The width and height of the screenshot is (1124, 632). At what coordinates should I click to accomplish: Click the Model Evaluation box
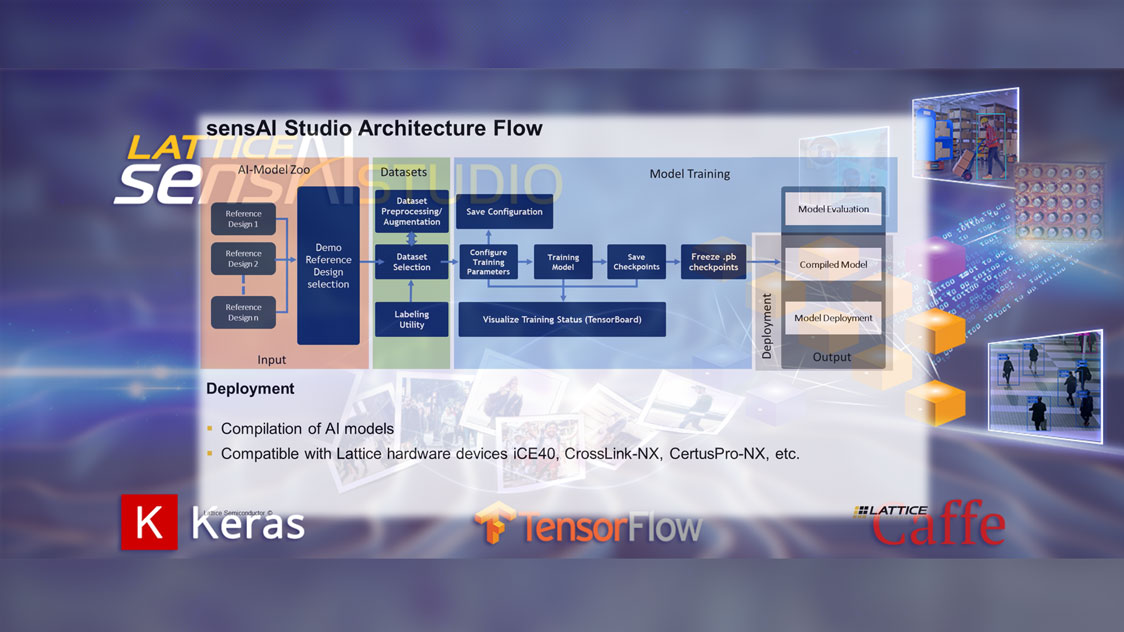tap(833, 209)
